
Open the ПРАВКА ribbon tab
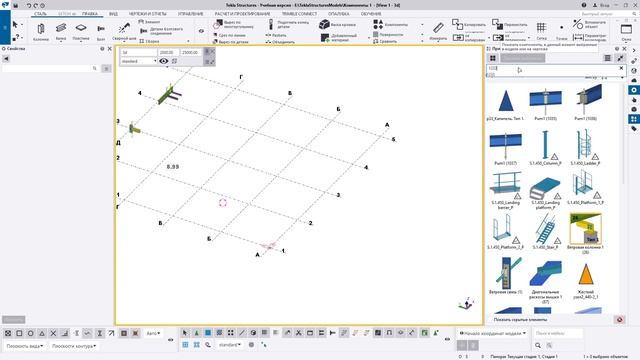click(x=90, y=14)
